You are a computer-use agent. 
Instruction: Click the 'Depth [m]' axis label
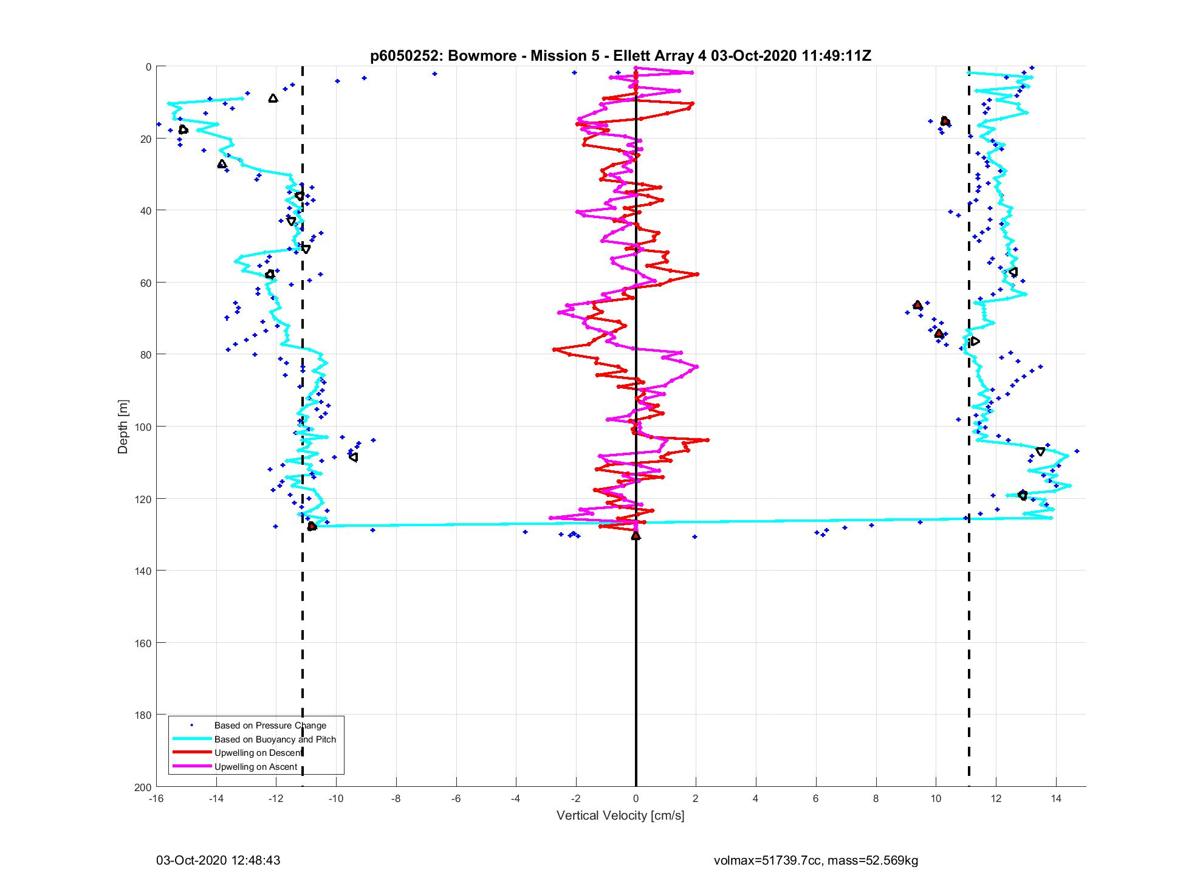tap(123, 427)
